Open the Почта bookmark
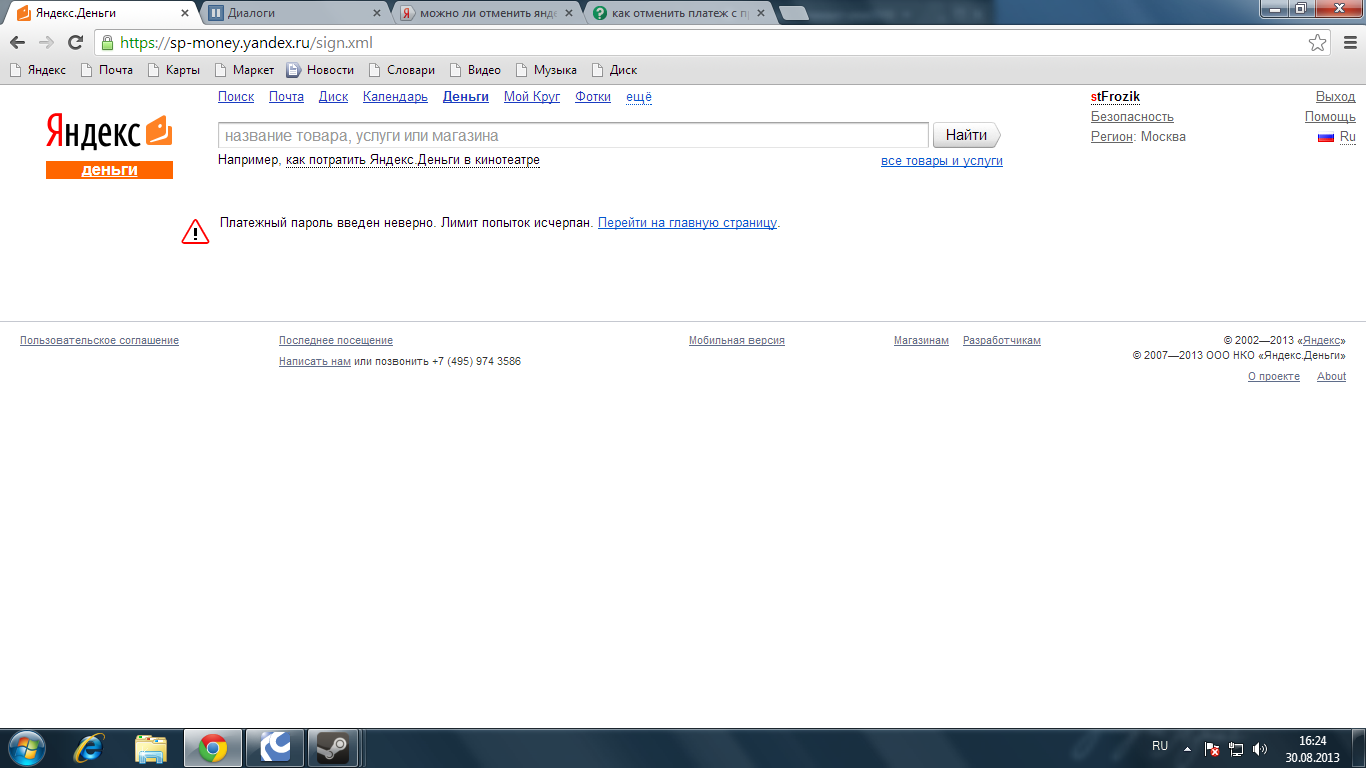Image resolution: width=1366 pixels, height=768 pixels. [107, 70]
